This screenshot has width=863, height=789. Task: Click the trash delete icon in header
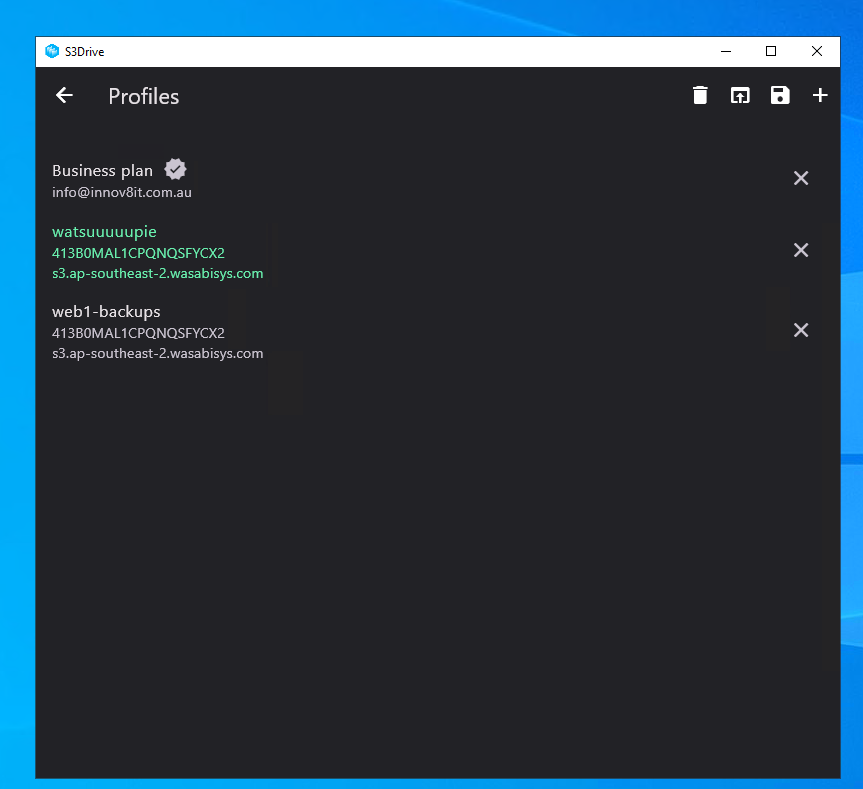(x=700, y=95)
